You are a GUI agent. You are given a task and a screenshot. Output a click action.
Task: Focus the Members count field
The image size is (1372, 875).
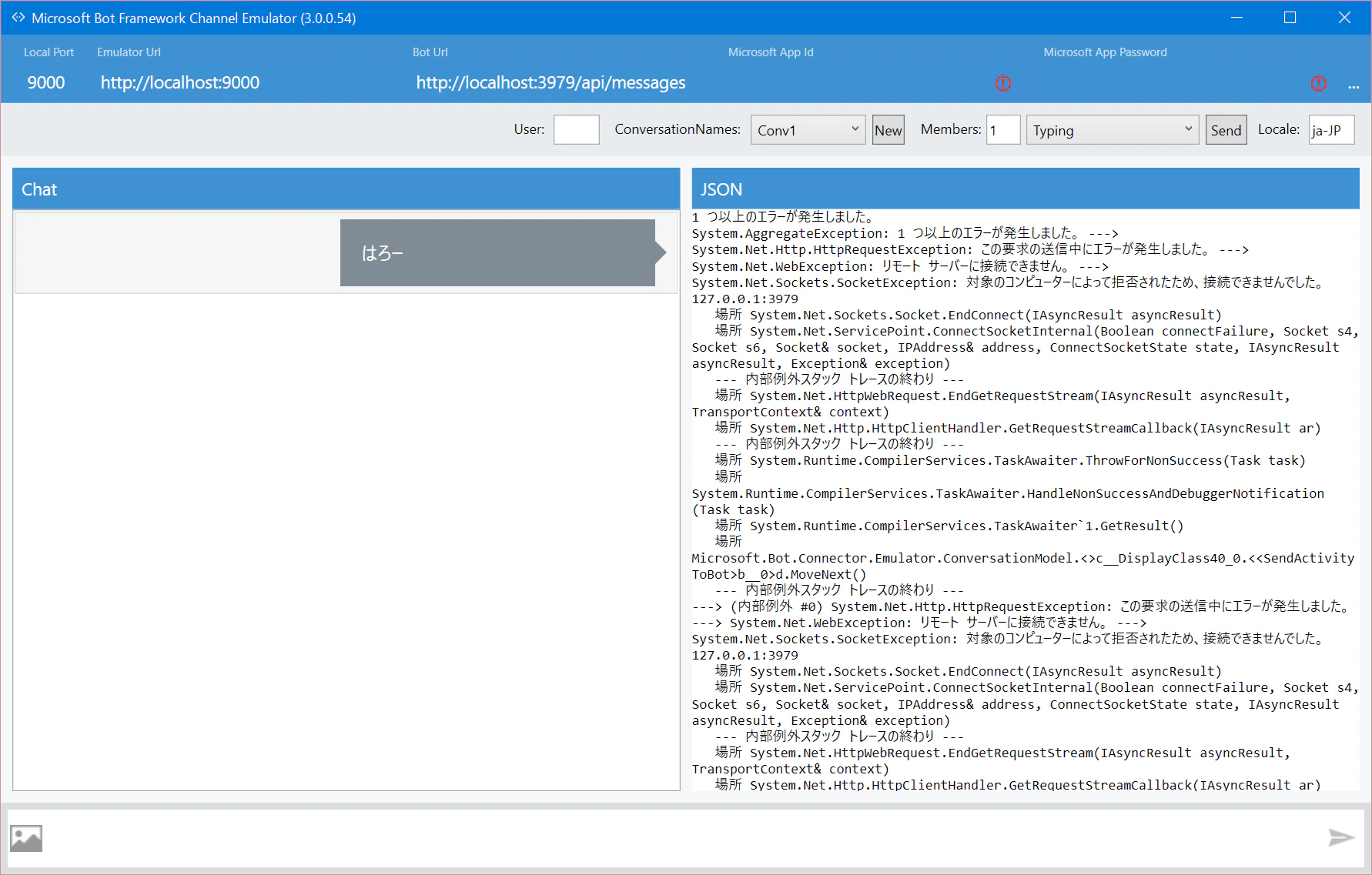[1003, 130]
